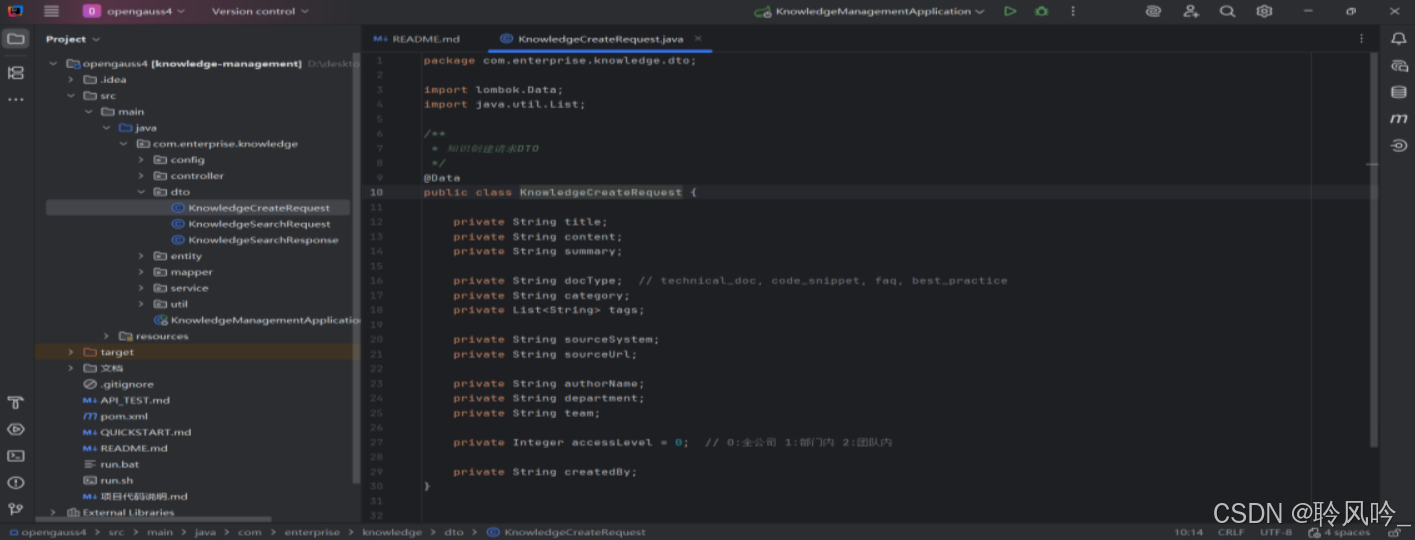
Task: Open the Project tool window icon
Action: tap(15, 39)
